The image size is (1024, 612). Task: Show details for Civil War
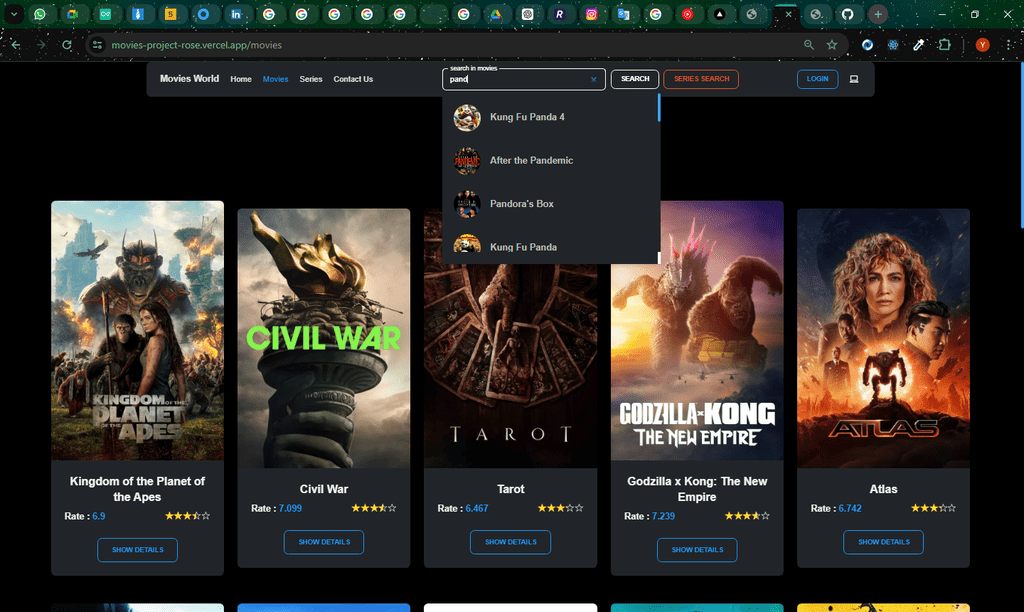324,542
